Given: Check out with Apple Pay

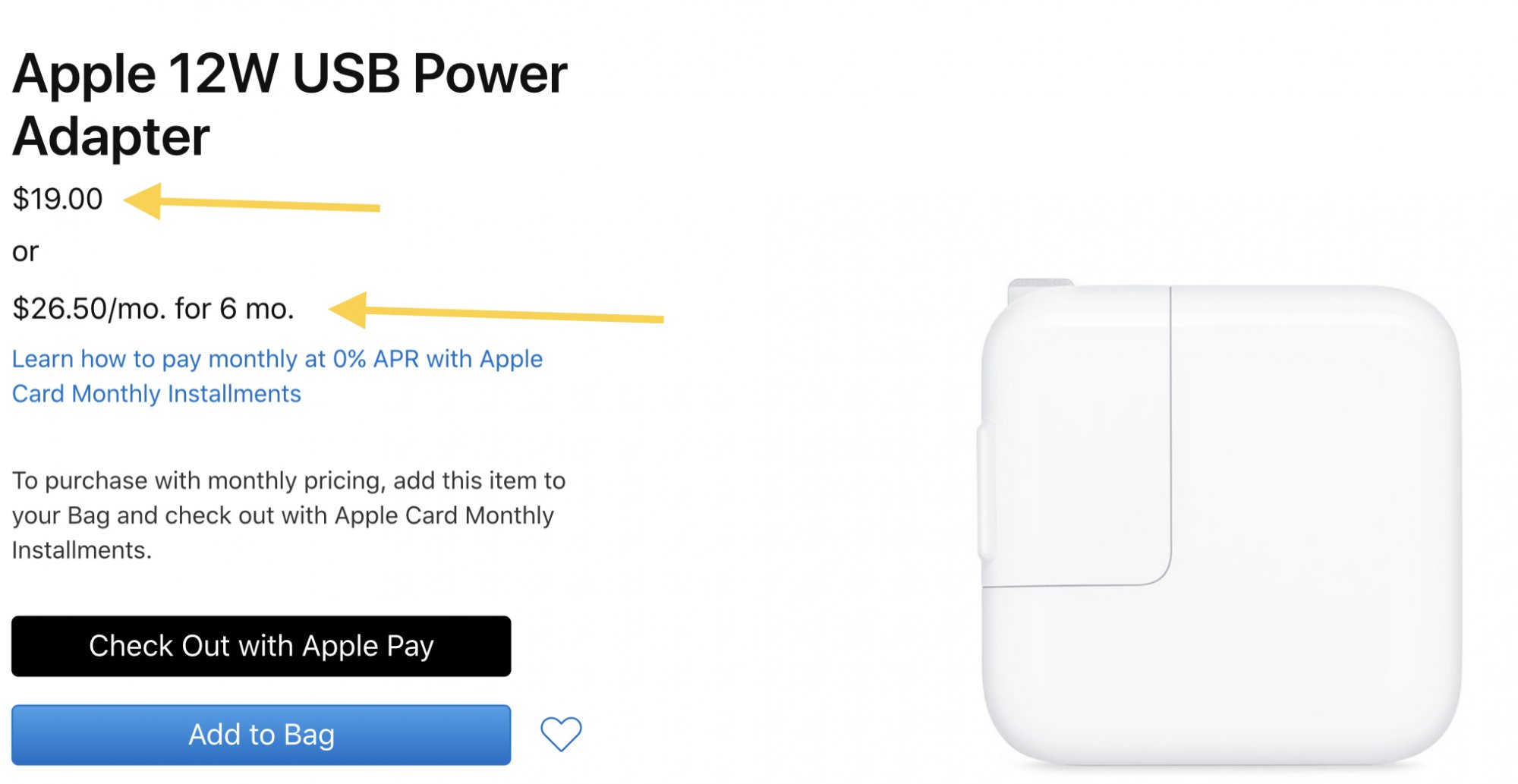Looking at the screenshot, I should coord(261,646).
